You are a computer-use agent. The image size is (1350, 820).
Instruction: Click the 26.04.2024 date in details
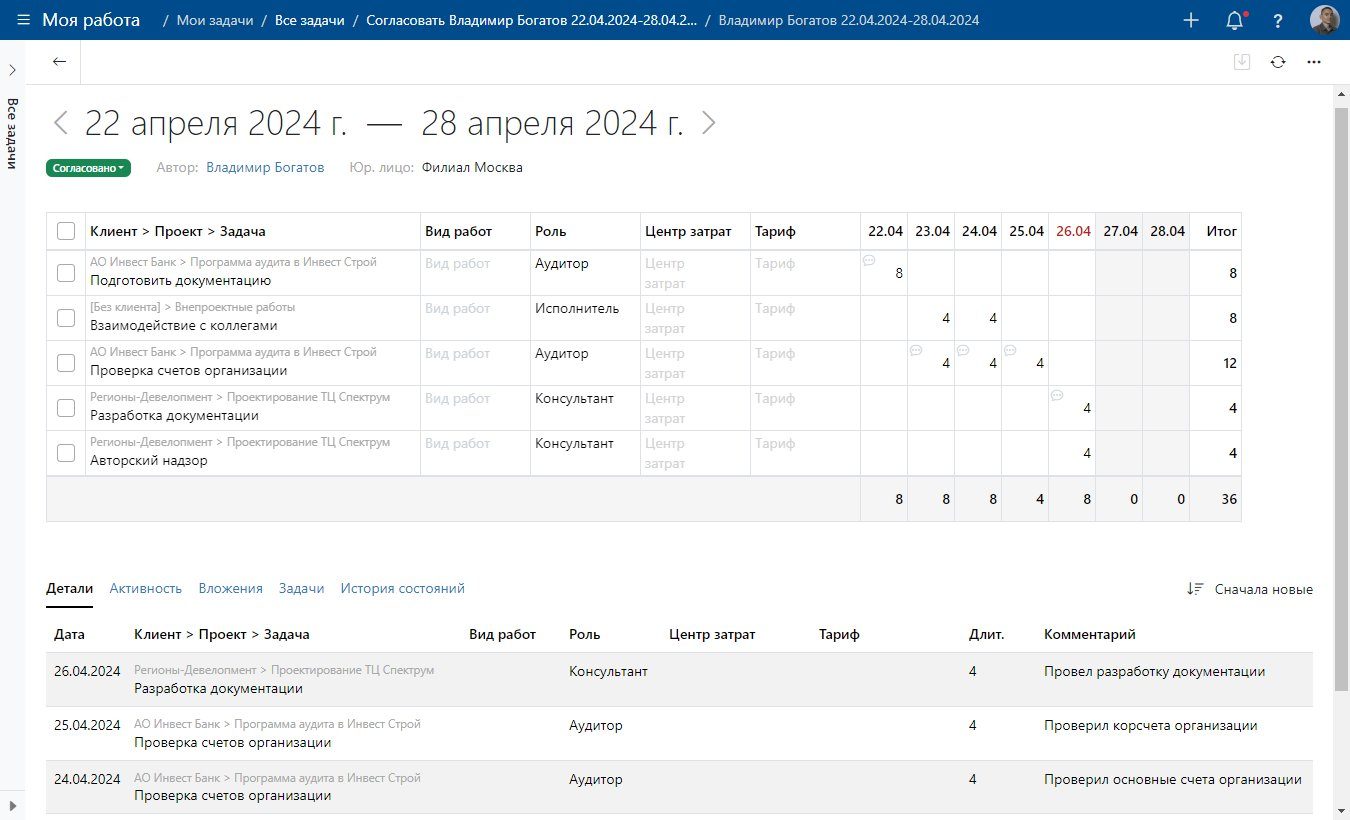pyautogui.click(x=87, y=671)
